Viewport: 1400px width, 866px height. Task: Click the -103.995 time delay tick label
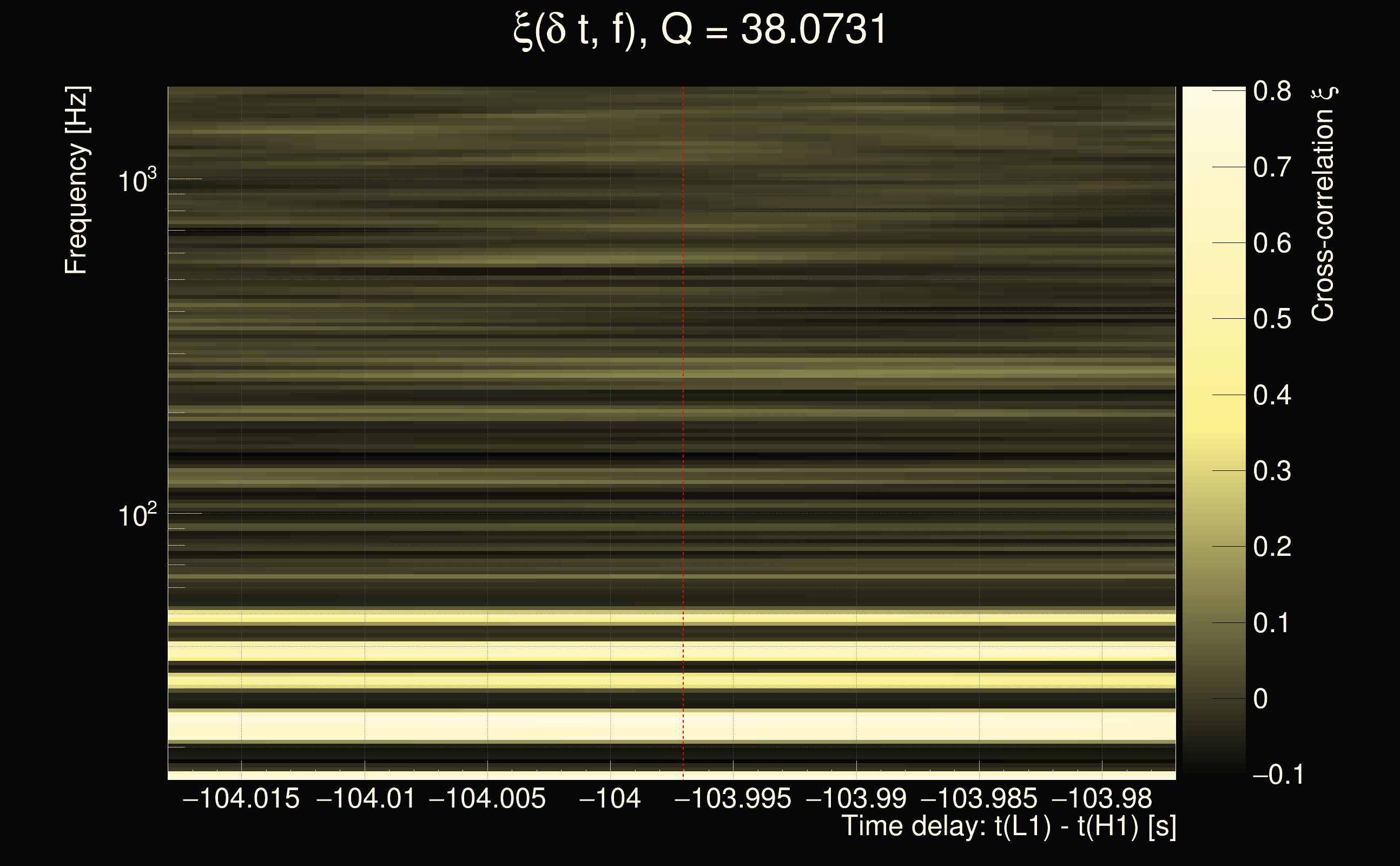pyautogui.click(x=733, y=799)
